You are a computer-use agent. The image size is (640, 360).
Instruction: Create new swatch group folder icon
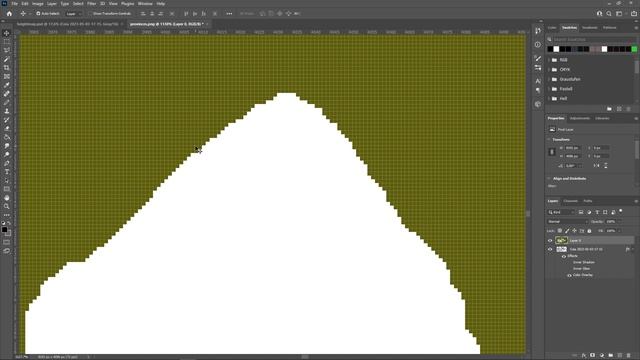609,109
